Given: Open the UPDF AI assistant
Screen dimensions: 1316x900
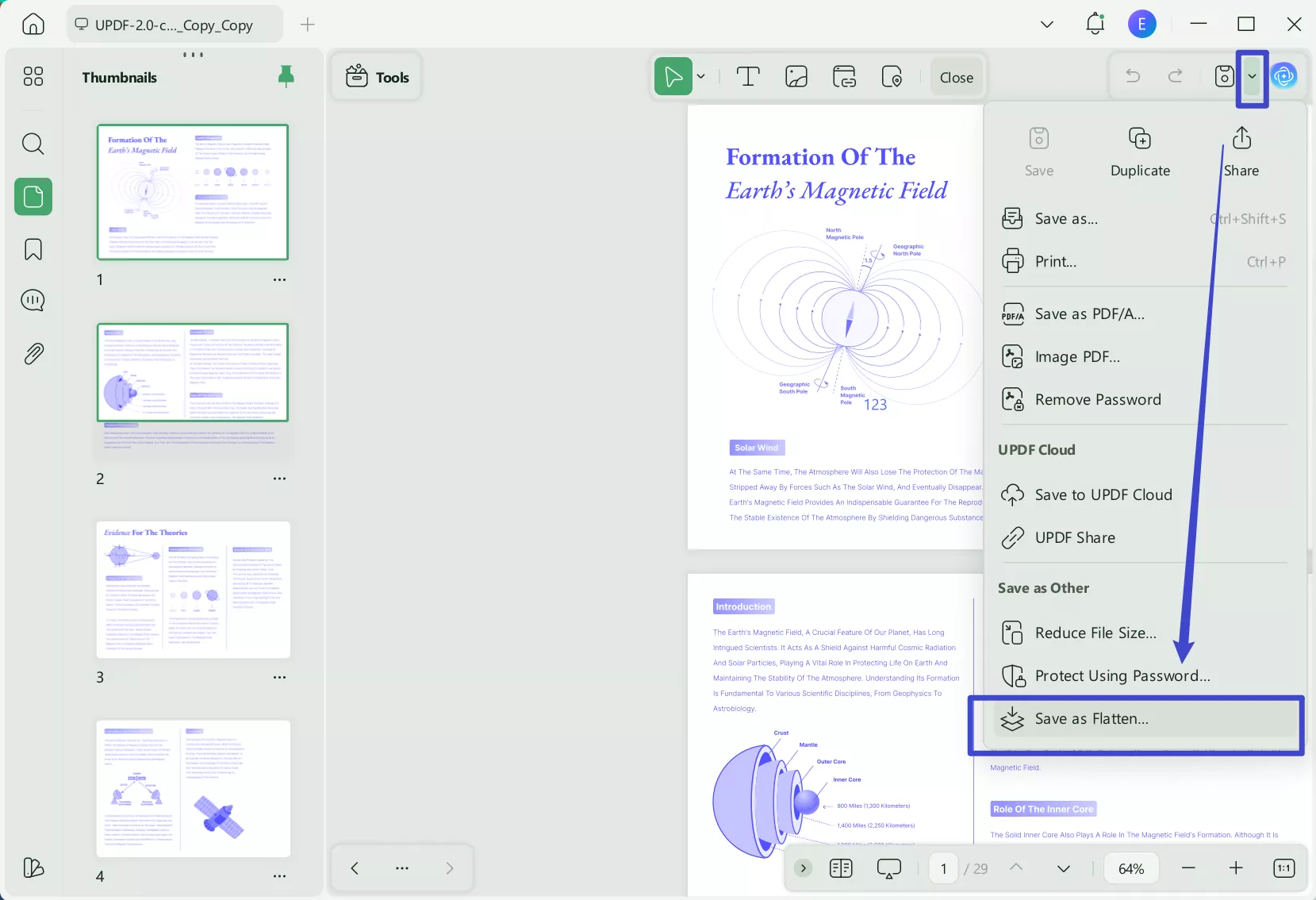Looking at the screenshot, I should [1285, 76].
